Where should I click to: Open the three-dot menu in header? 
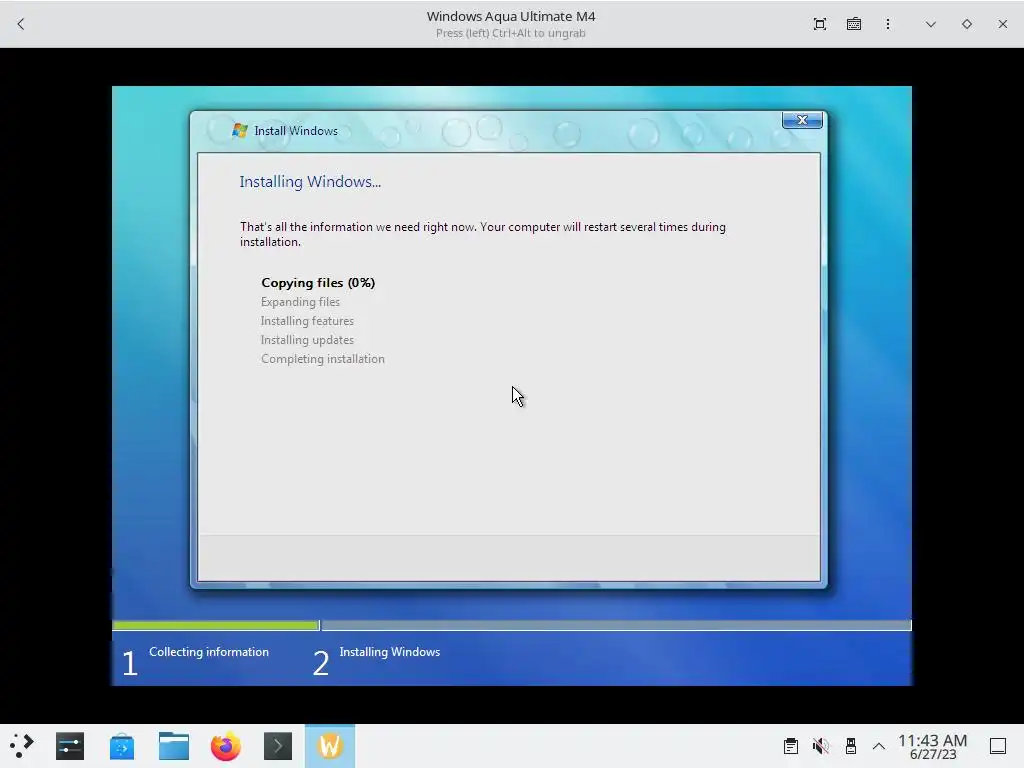[888, 24]
